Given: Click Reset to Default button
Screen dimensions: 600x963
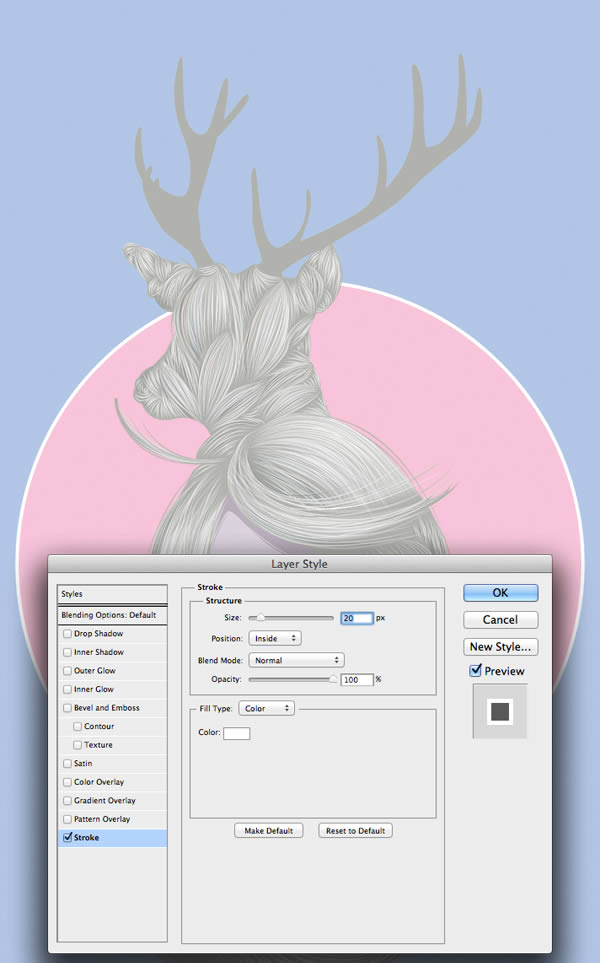Looking at the screenshot, I should pos(355,831).
